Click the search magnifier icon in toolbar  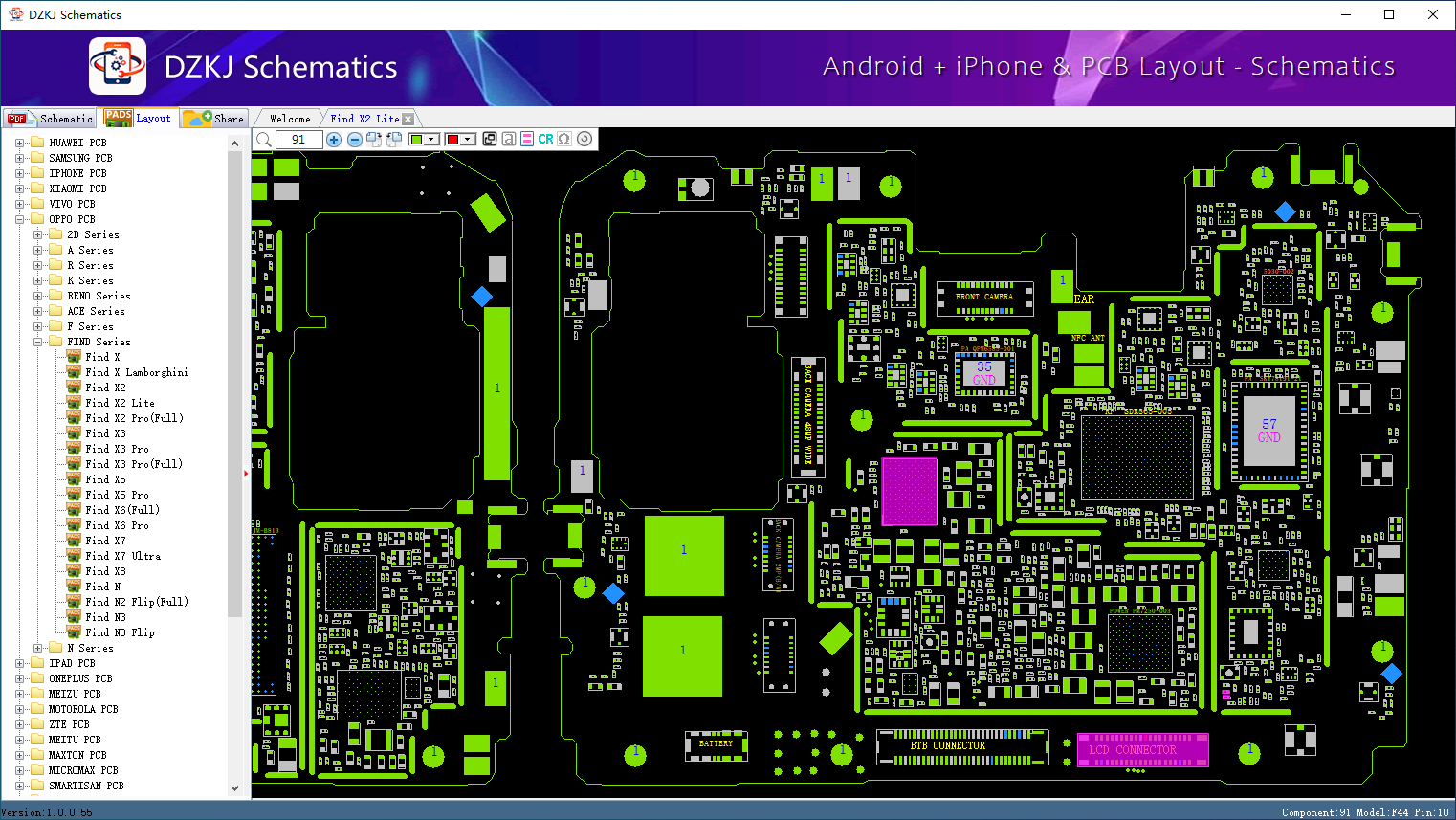tap(264, 140)
